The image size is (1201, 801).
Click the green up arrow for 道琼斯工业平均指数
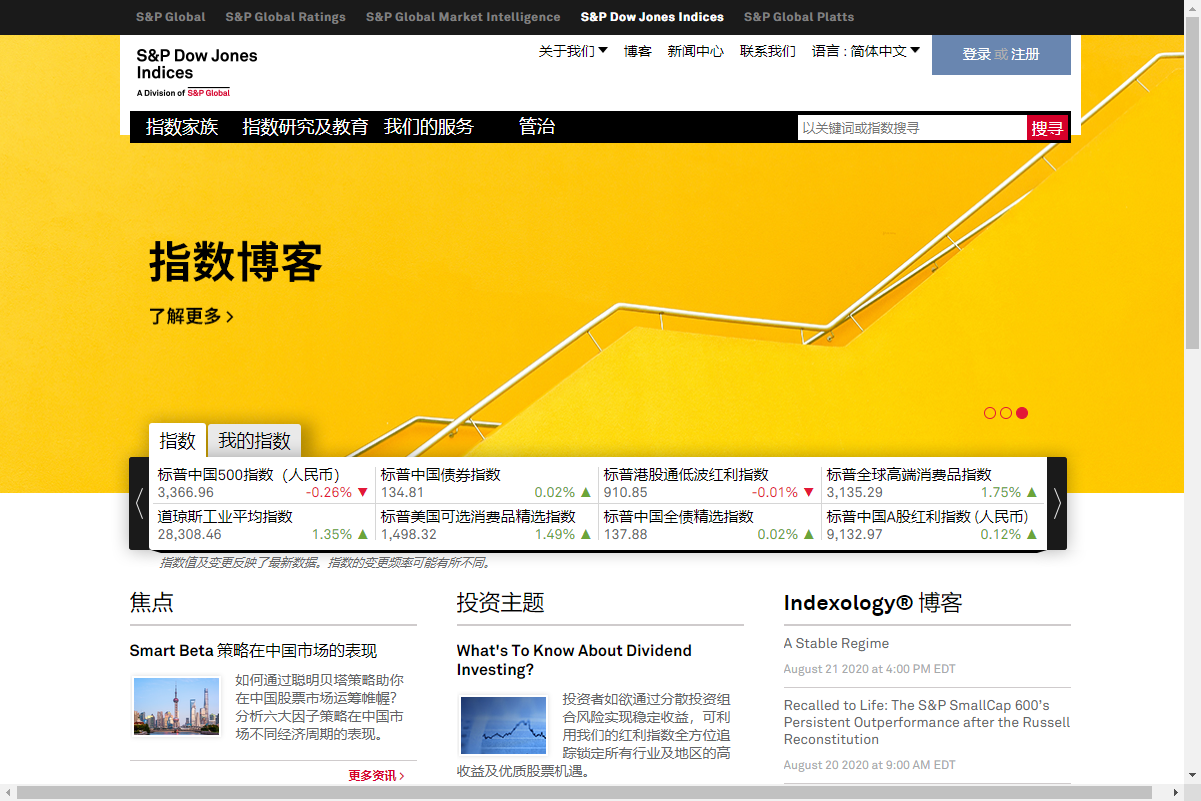point(363,535)
